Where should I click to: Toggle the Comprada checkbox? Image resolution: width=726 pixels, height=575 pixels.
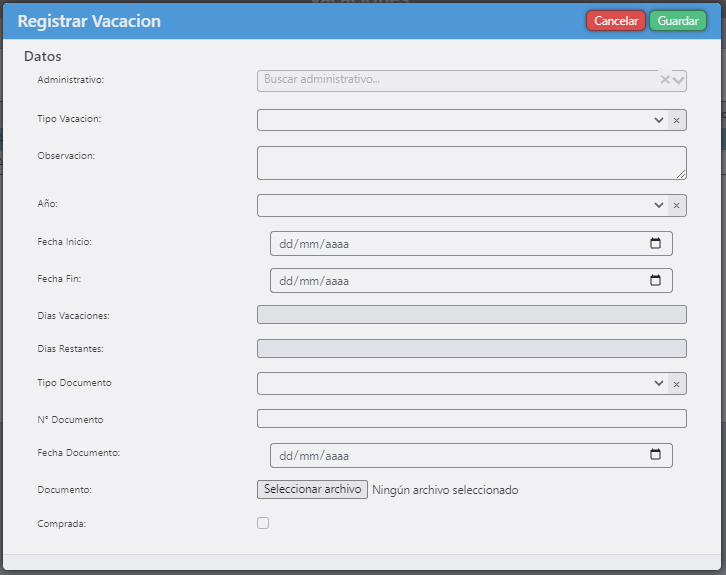click(x=263, y=523)
